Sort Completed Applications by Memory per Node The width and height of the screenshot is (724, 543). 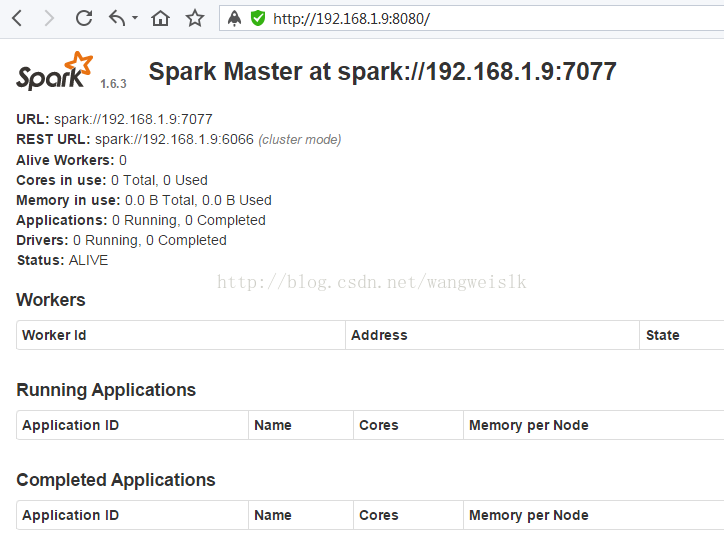point(594,515)
